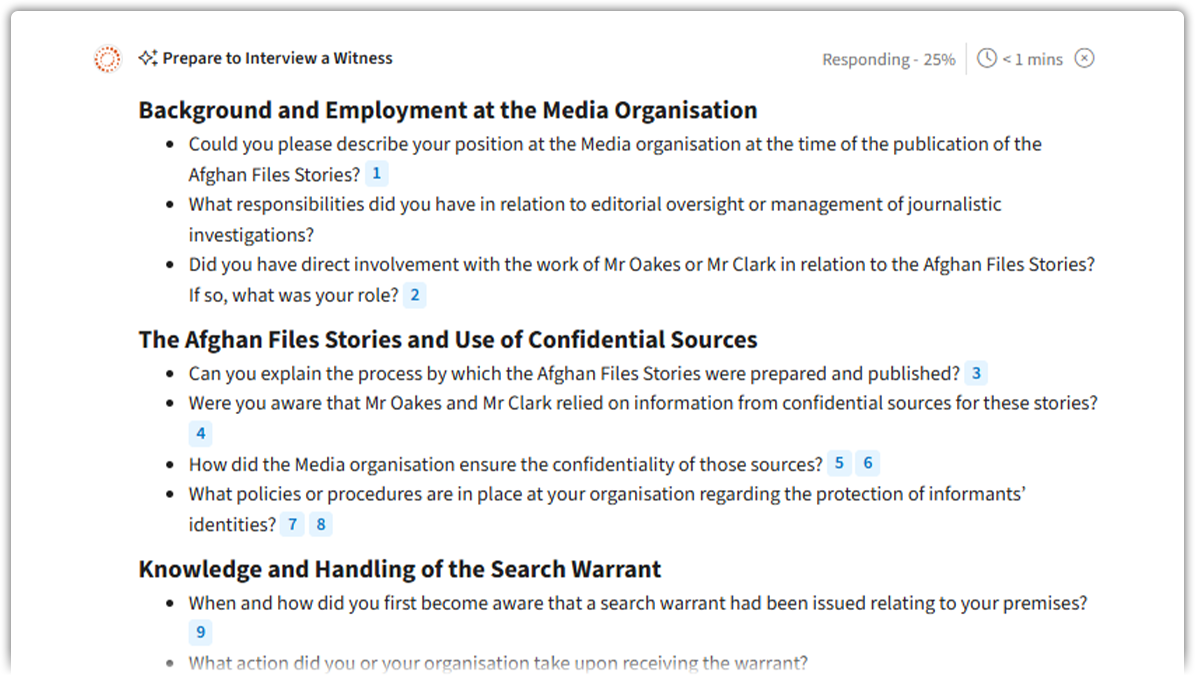The height and width of the screenshot is (684, 1195).
Task: Select the Knowledge and Handling heading
Action: pos(399,568)
